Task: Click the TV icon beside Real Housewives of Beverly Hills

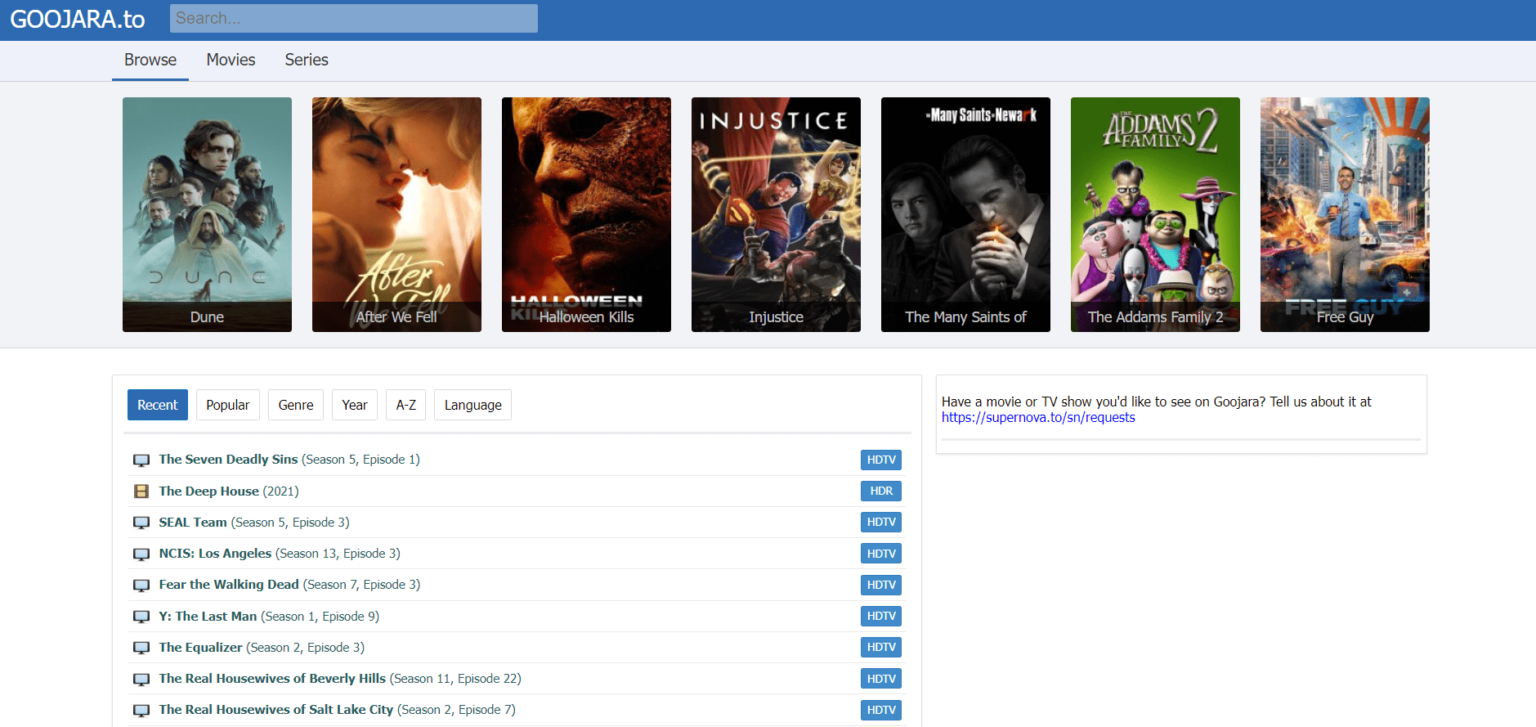Action: (141, 679)
